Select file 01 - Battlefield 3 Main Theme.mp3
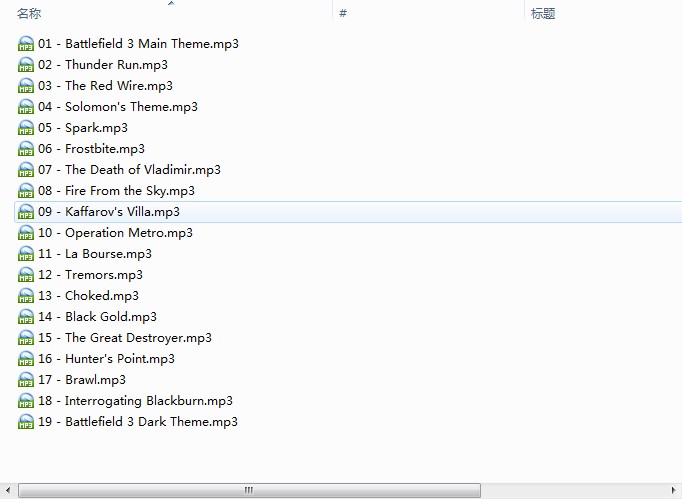This screenshot has width=682, height=499. [x=138, y=44]
